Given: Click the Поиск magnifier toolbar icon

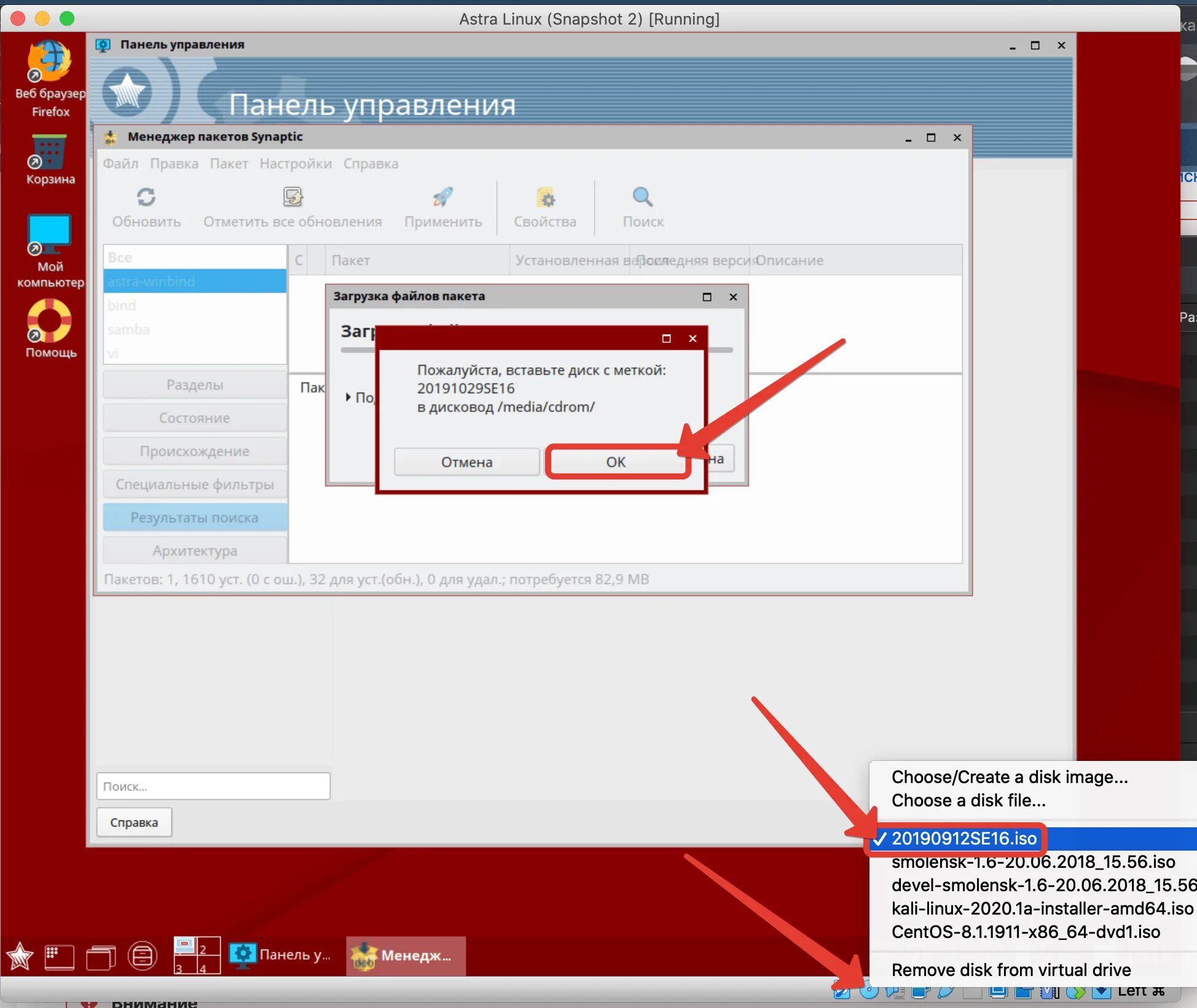Looking at the screenshot, I should click(x=643, y=197).
